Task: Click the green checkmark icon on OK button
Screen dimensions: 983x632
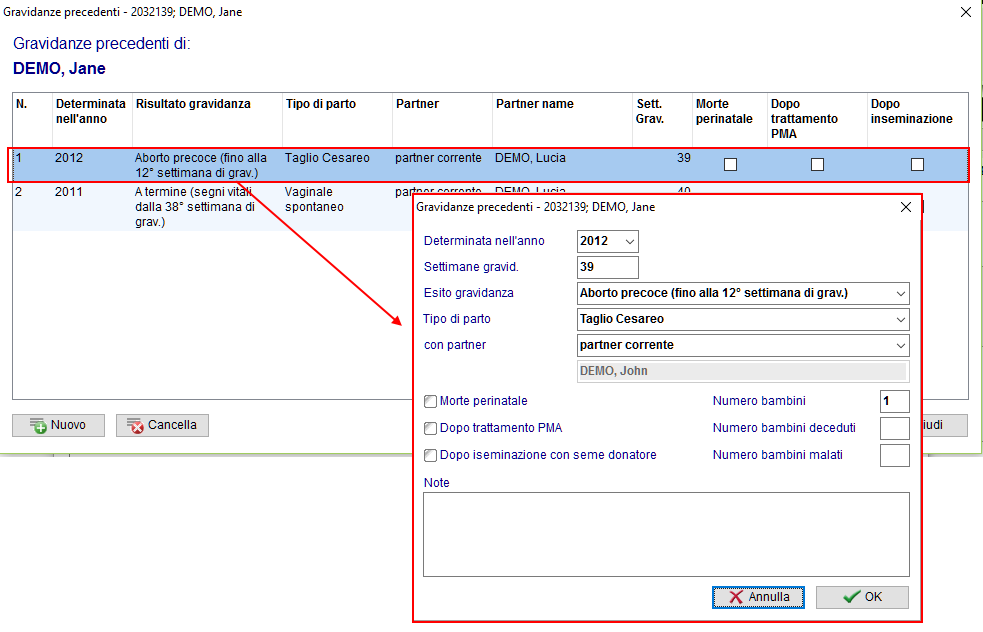Action: [x=851, y=597]
